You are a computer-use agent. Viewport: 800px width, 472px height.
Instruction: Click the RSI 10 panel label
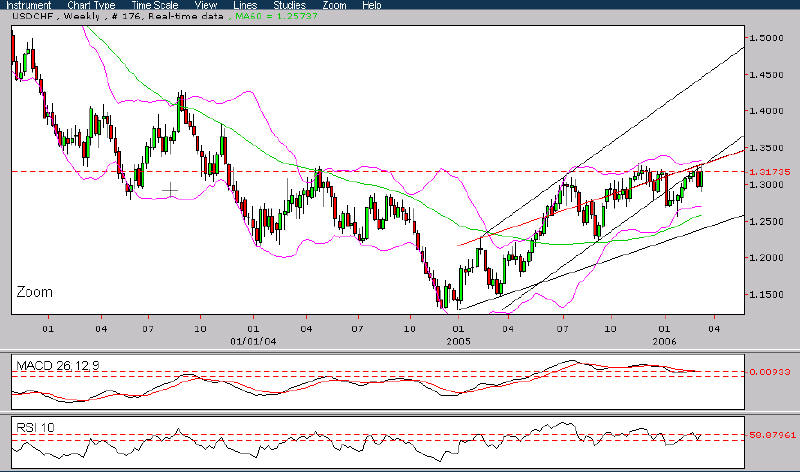click(35, 428)
